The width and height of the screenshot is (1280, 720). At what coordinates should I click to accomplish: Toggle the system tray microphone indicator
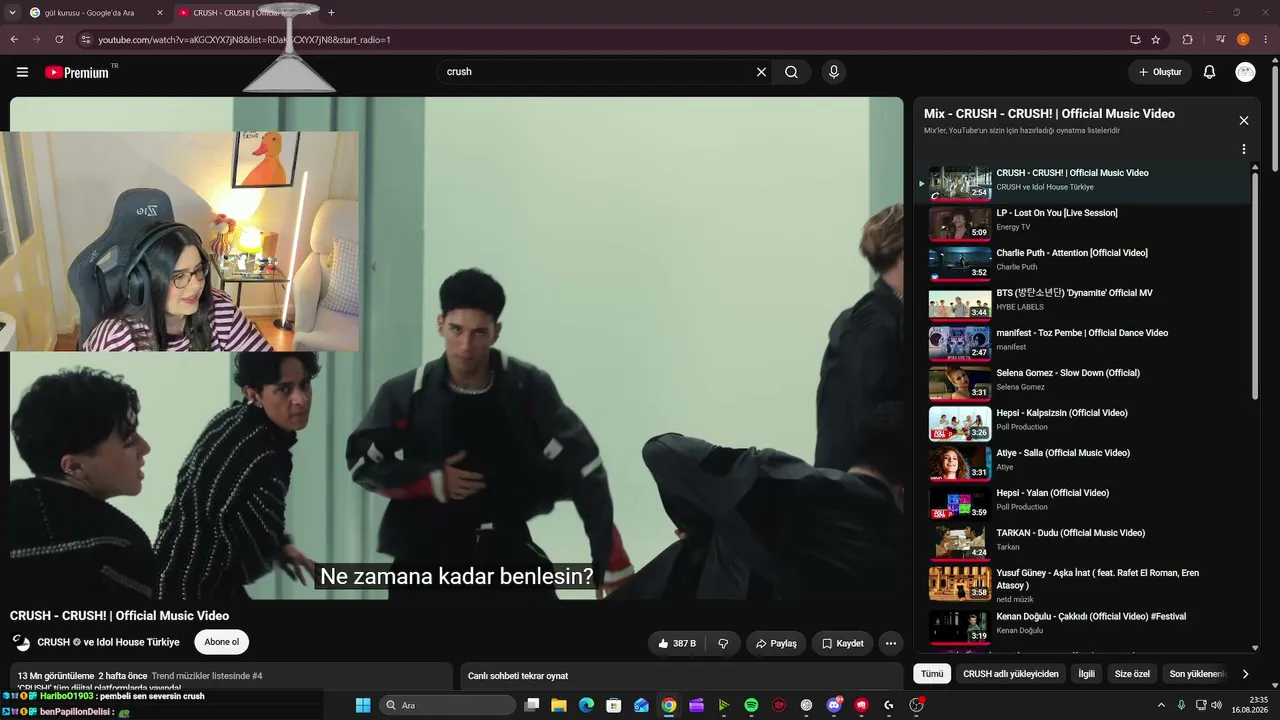point(1181,705)
